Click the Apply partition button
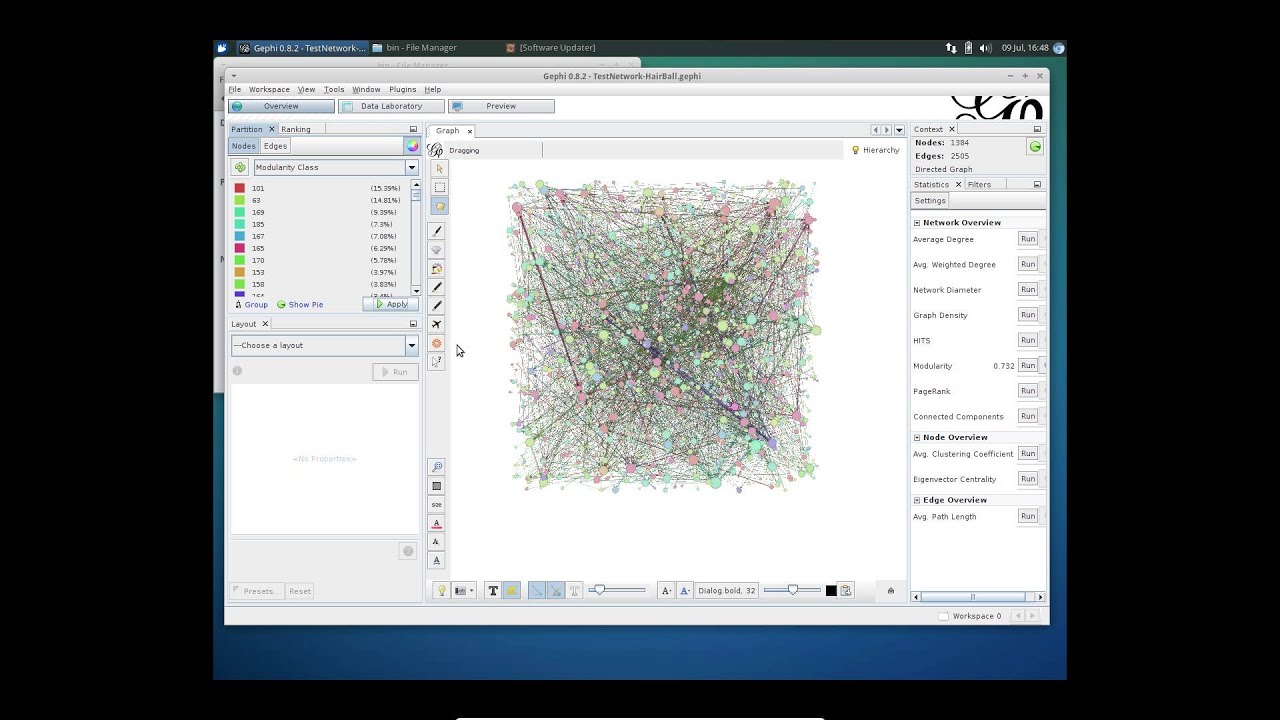The height and width of the screenshot is (720, 1280). tap(391, 304)
